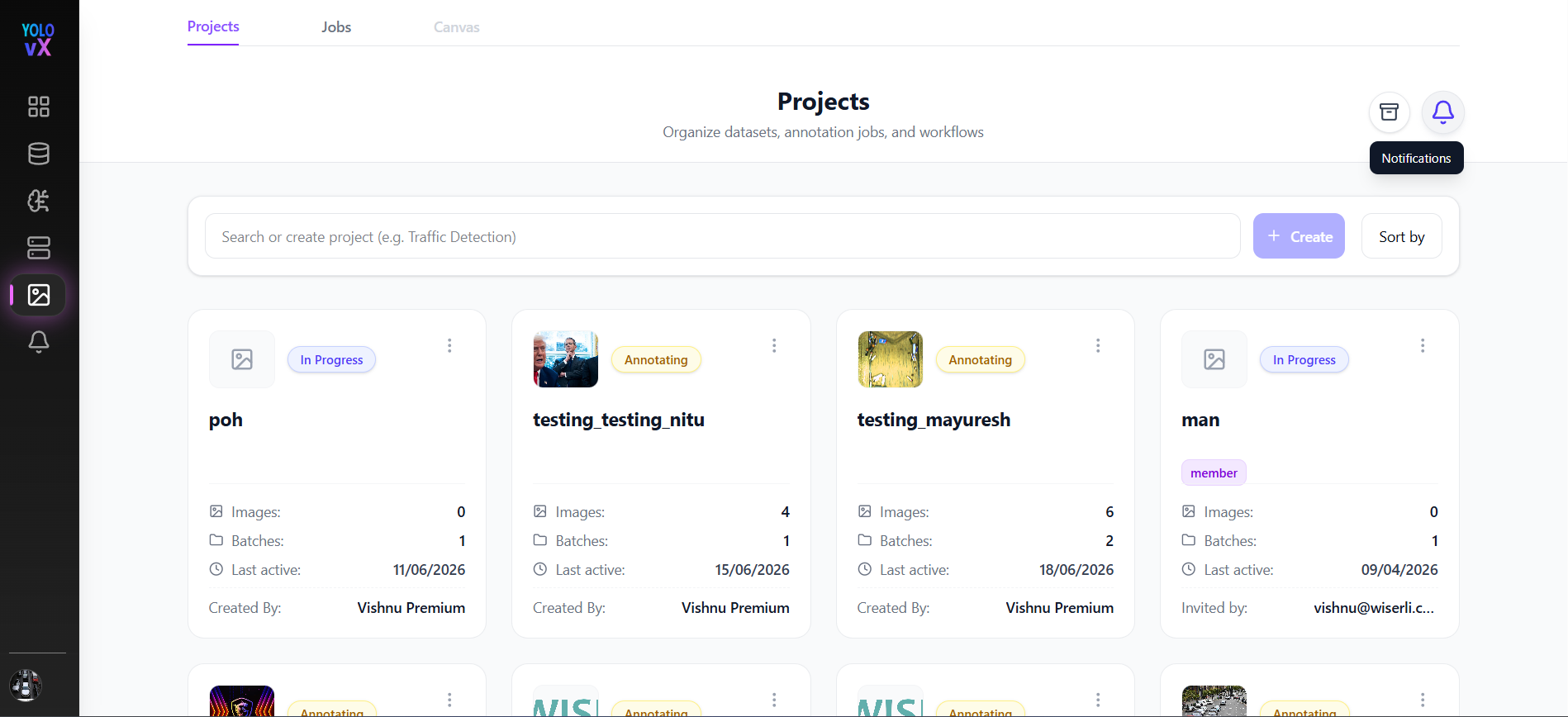The image size is (1568, 717).
Task: Open the AI brain icon in sidebar
Action: pyautogui.click(x=39, y=201)
